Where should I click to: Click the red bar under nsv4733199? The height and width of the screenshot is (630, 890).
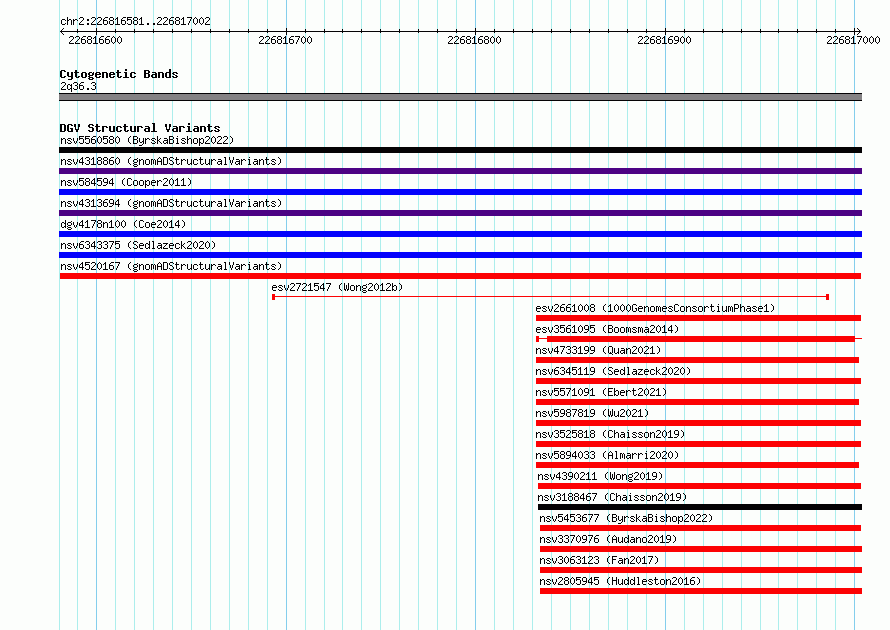pyautogui.click(x=697, y=360)
